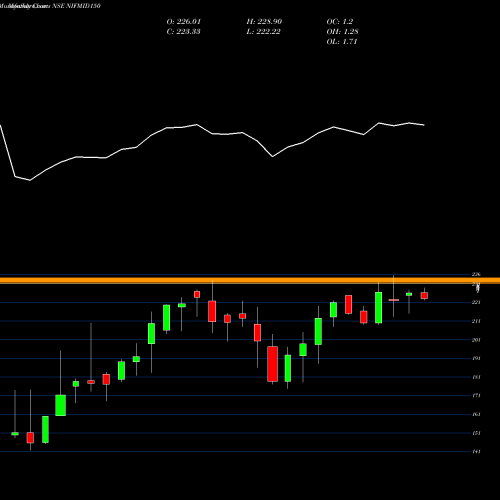Select the OH: 1.28 reading
The width and height of the screenshot is (500, 500).
342,32
